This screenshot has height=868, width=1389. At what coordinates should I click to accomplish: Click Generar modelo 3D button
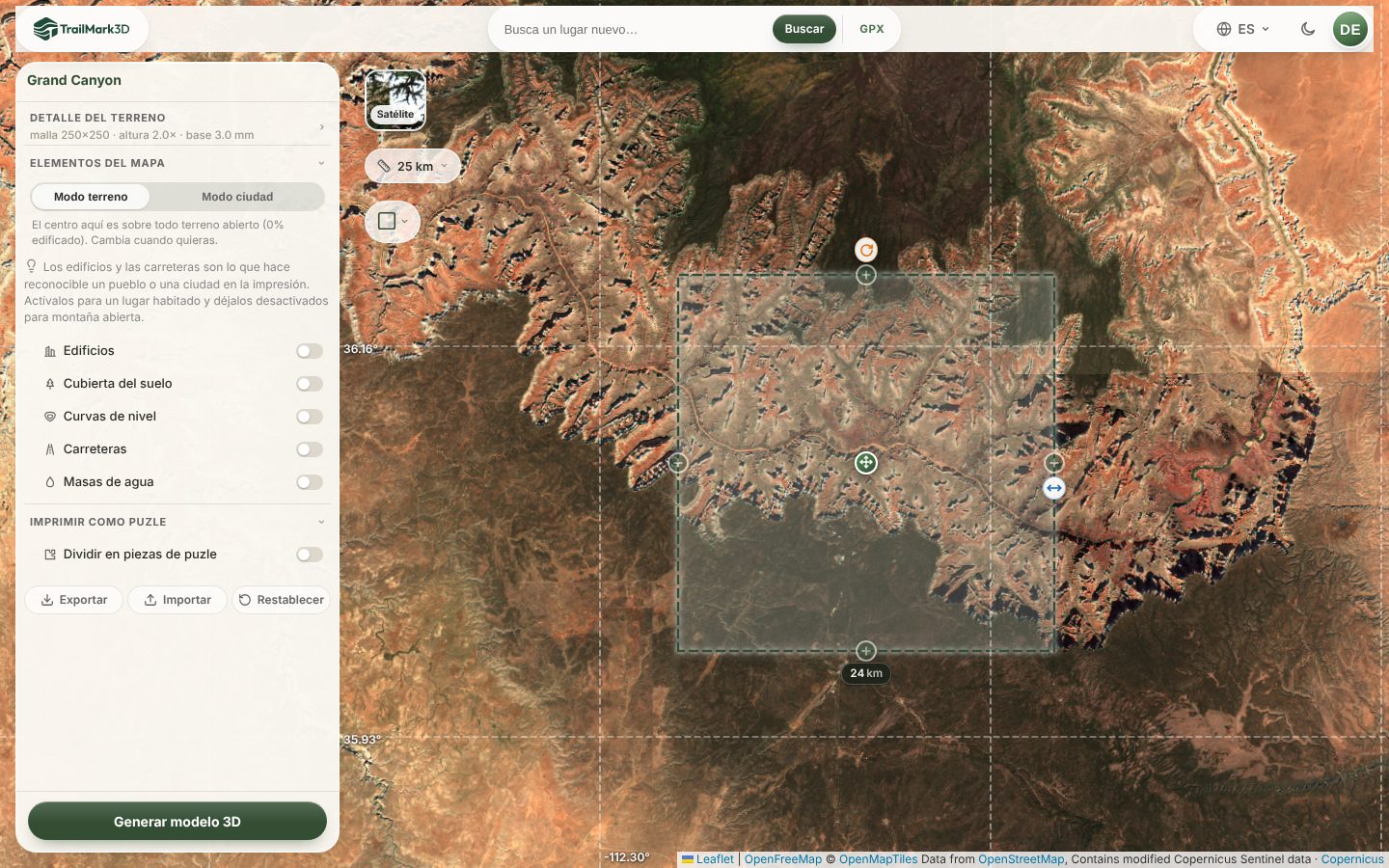click(x=177, y=822)
